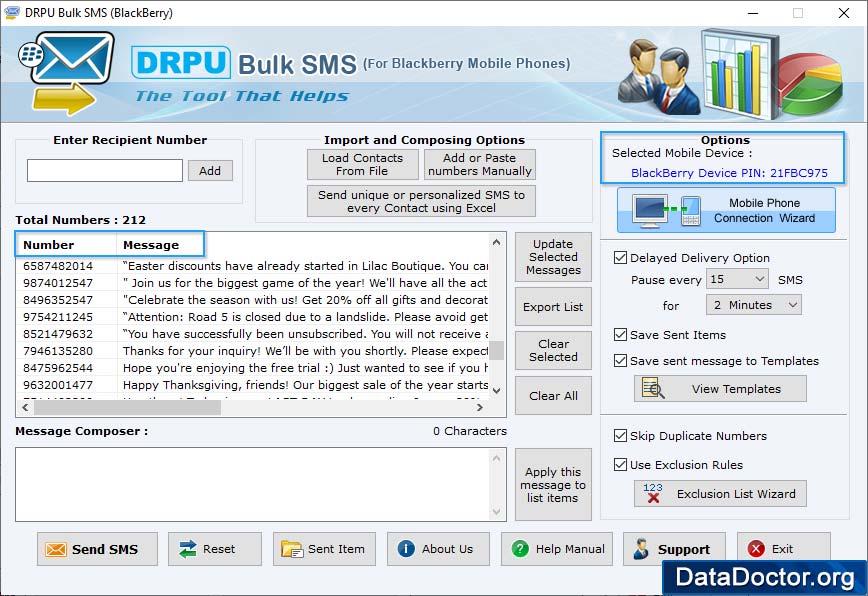Click the Happy Thanksgiving message text
This screenshot has width=868, height=596.
[x=305, y=385]
